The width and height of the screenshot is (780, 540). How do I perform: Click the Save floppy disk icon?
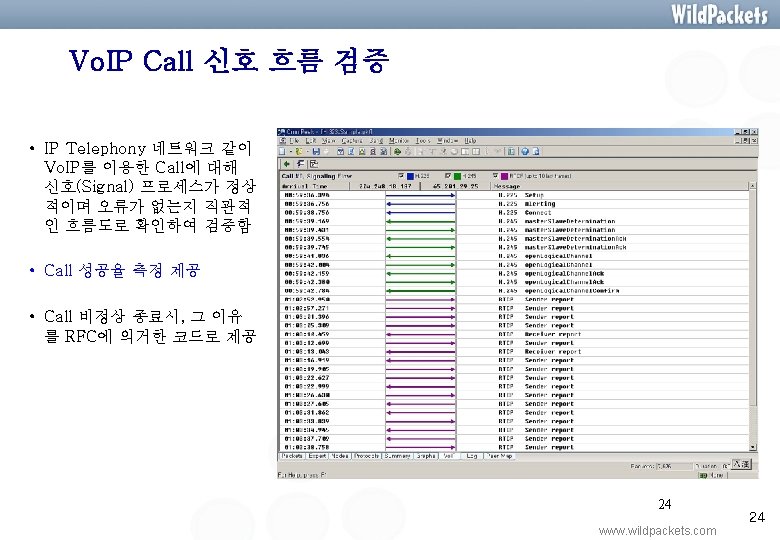point(316,152)
